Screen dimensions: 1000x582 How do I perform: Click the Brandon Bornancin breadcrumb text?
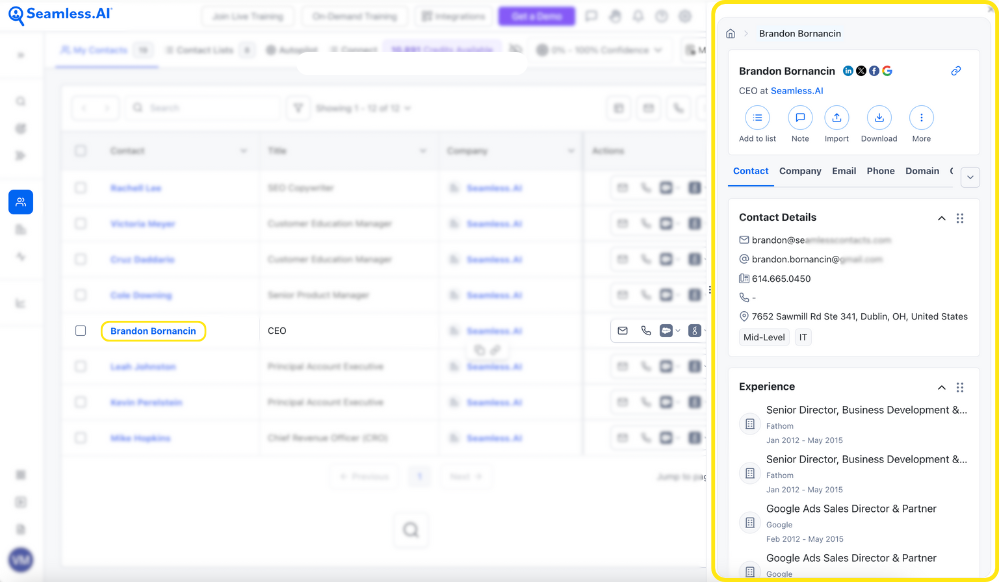[x=800, y=33]
